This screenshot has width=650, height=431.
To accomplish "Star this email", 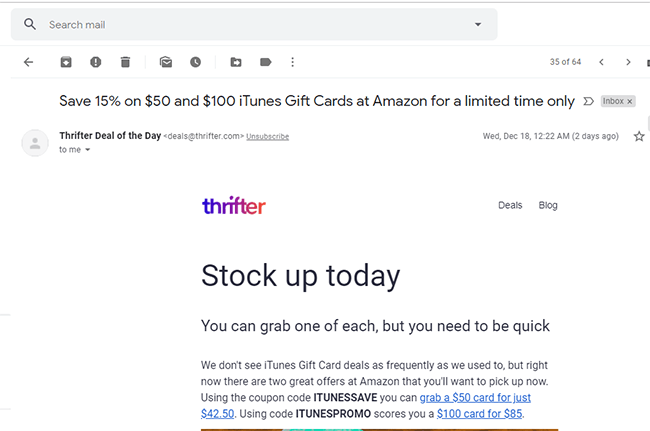I will (x=639, y=136).
